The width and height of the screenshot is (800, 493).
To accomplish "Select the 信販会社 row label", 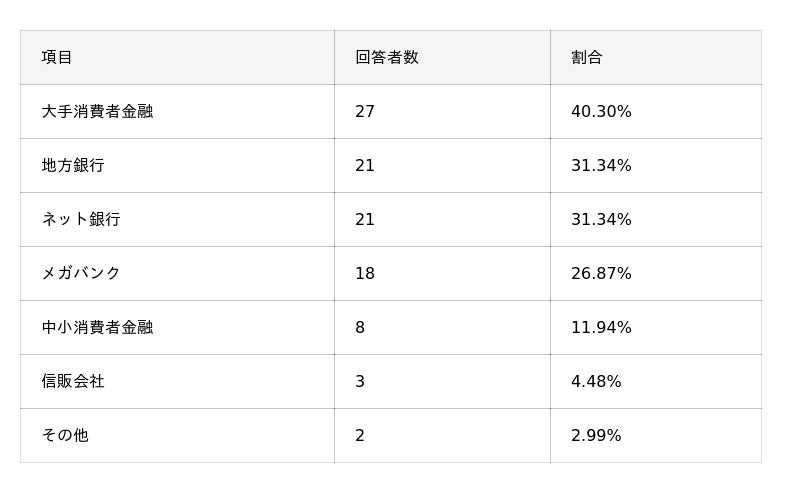I will point(73,381).
